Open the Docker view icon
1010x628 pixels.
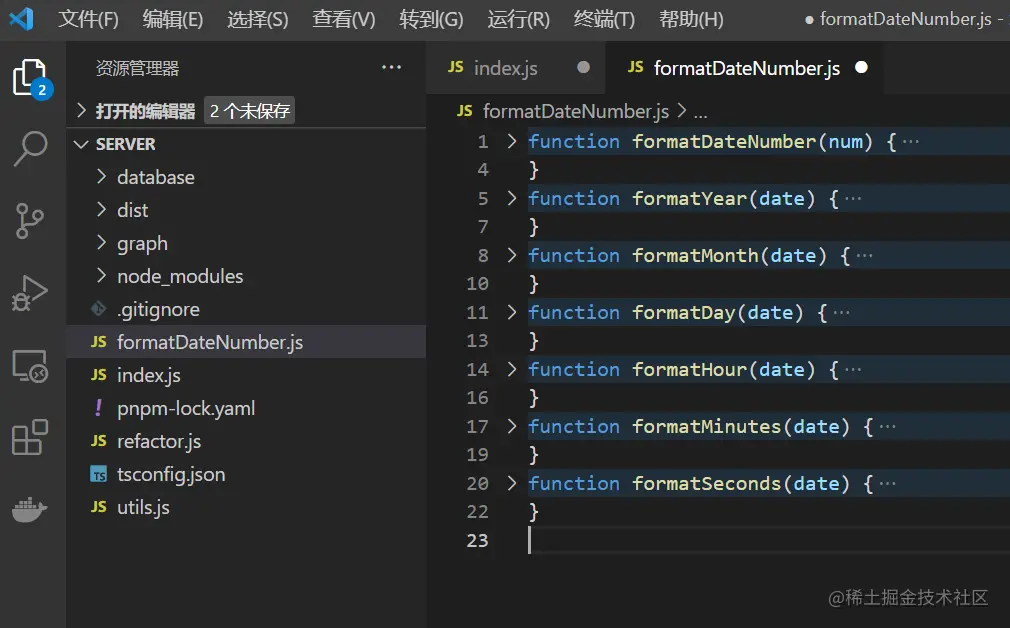pos(30,510)
